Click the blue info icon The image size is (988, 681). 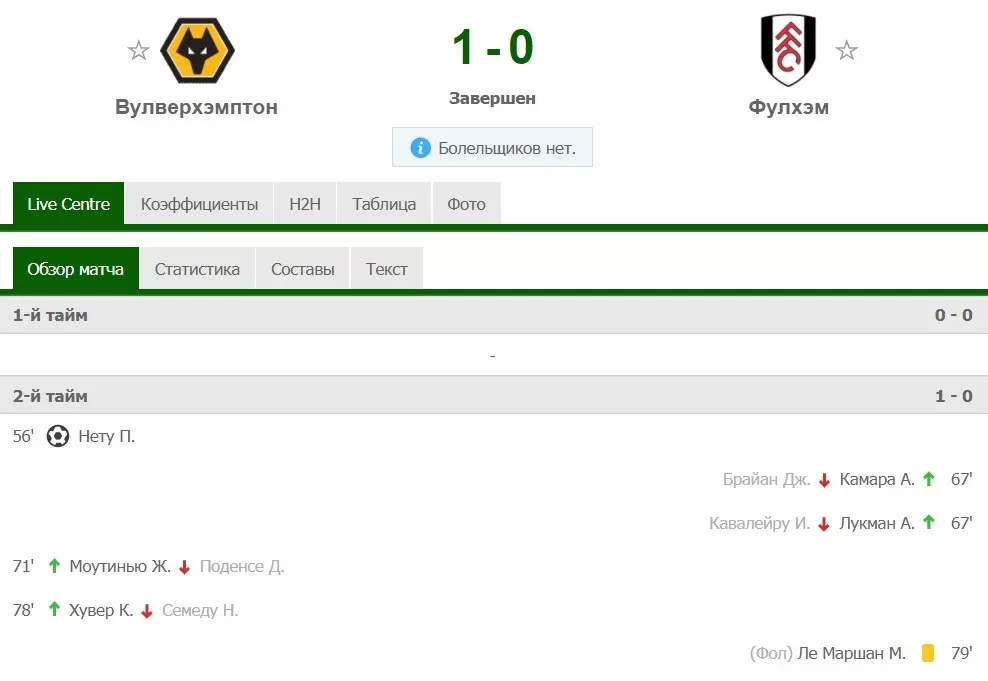click(420, 148)
